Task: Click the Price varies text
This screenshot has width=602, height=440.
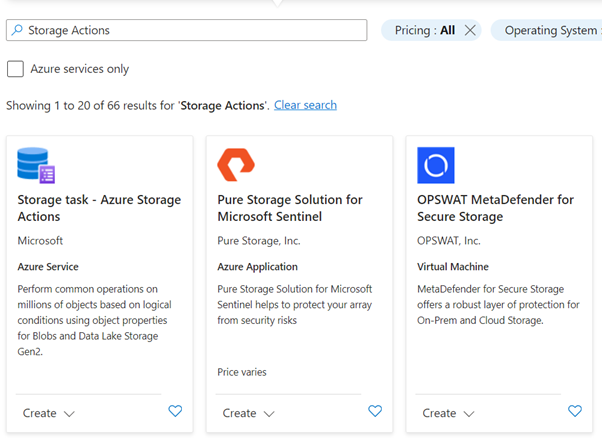Action: 242,372
